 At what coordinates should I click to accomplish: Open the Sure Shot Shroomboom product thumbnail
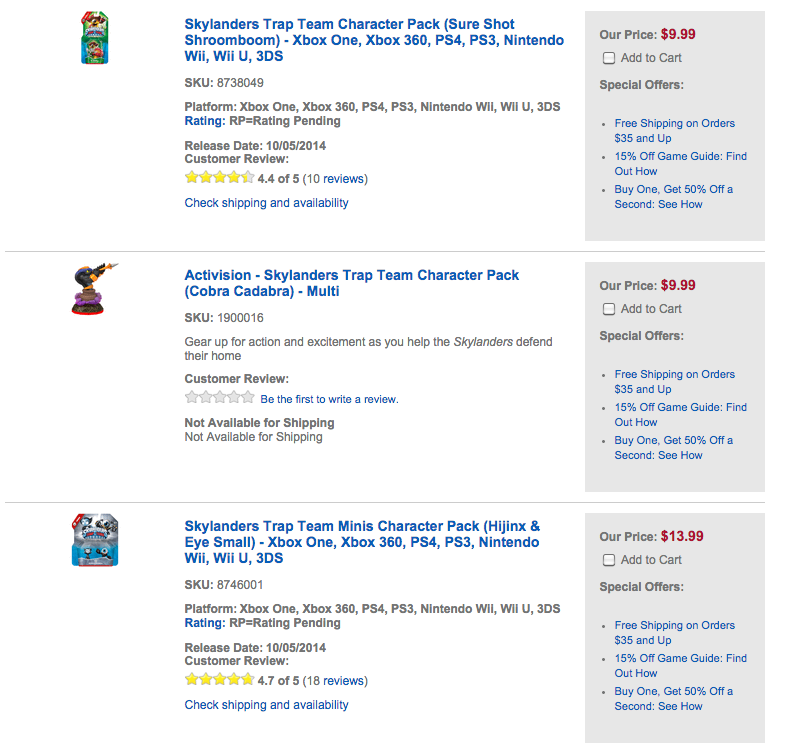(96, 40)
